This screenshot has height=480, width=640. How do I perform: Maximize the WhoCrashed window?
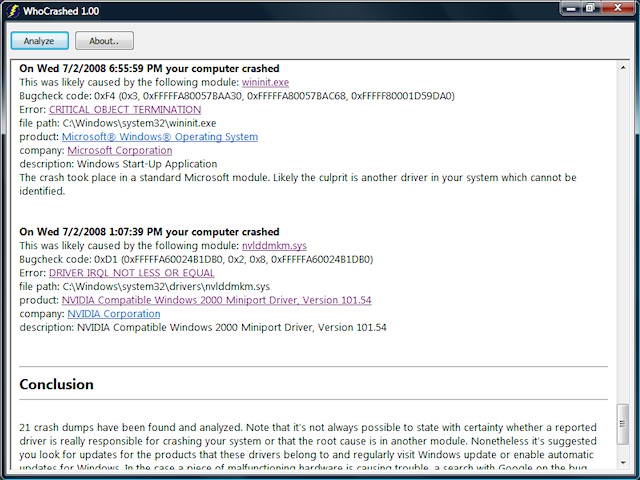(590, 8)
